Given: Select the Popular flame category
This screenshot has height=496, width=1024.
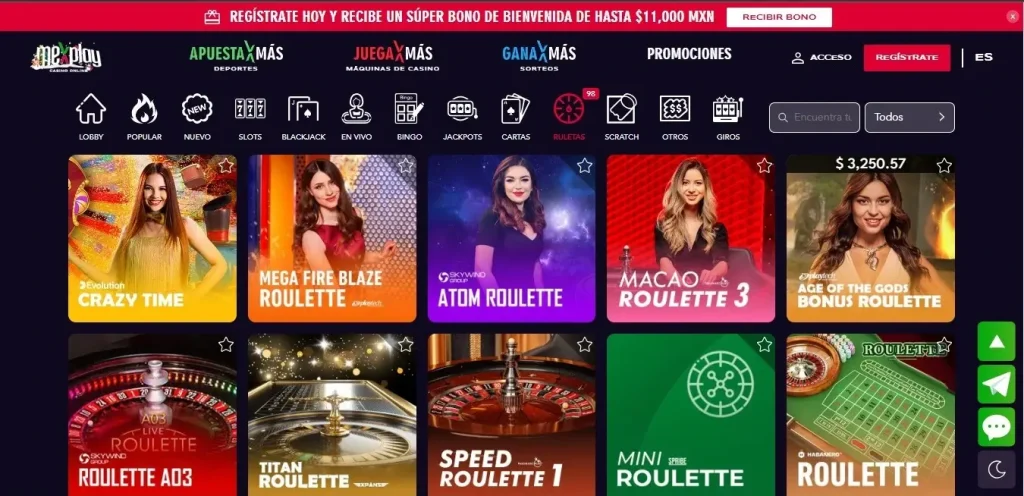Looking at the screenshot, I should click(144, 117).
